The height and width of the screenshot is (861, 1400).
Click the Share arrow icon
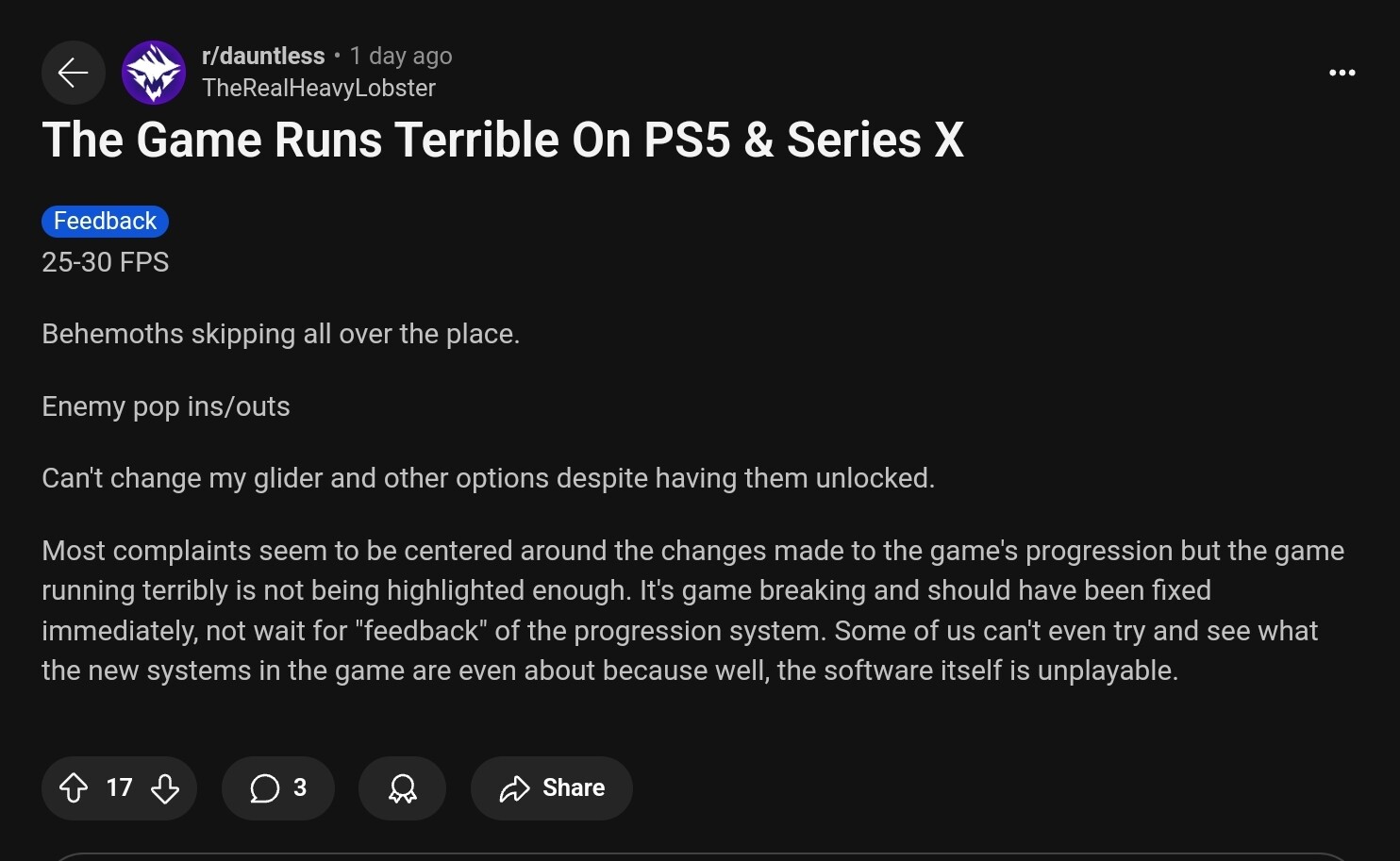coord(515,788)
